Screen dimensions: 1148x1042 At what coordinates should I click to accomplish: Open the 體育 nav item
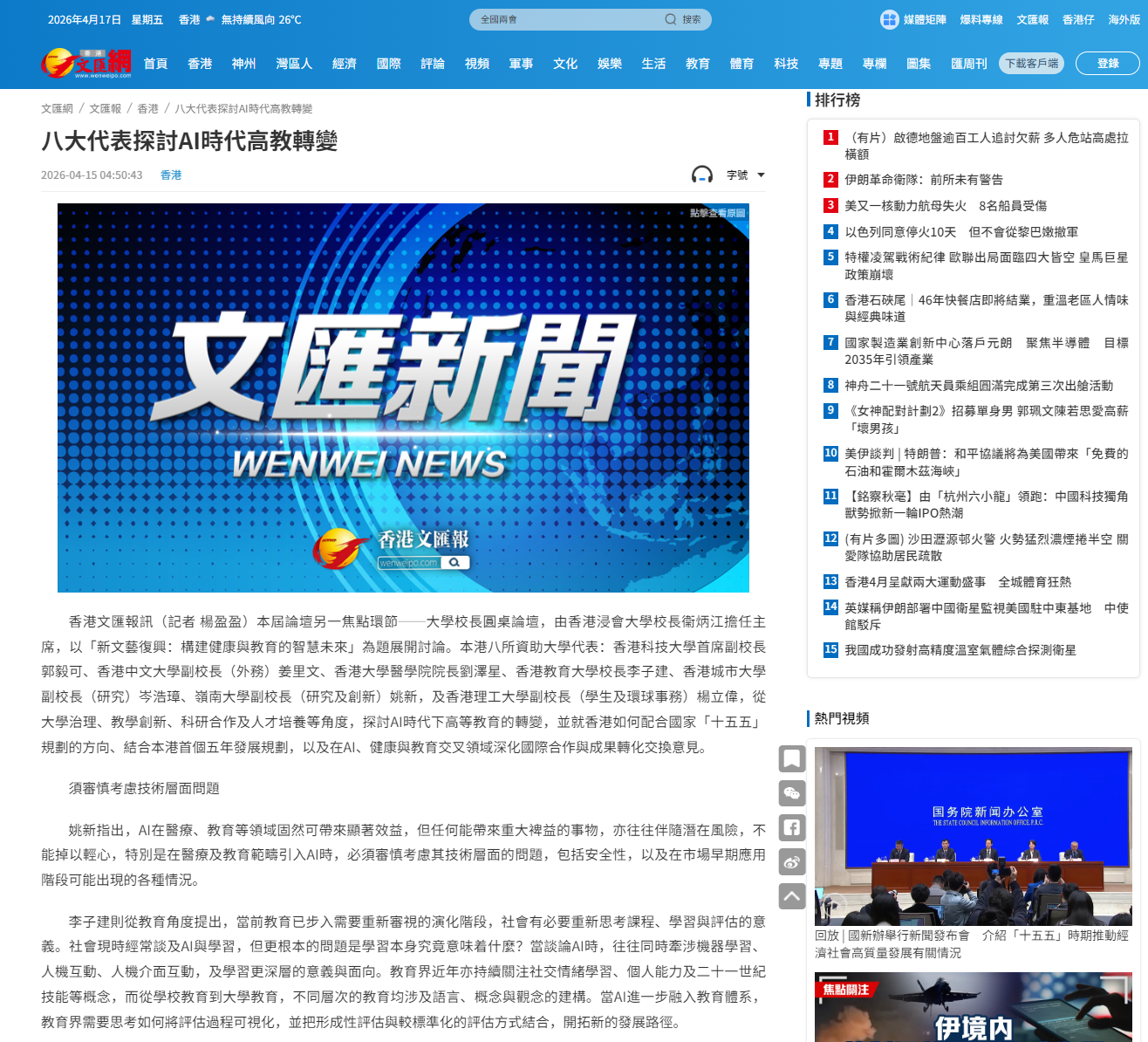[741, 64]
